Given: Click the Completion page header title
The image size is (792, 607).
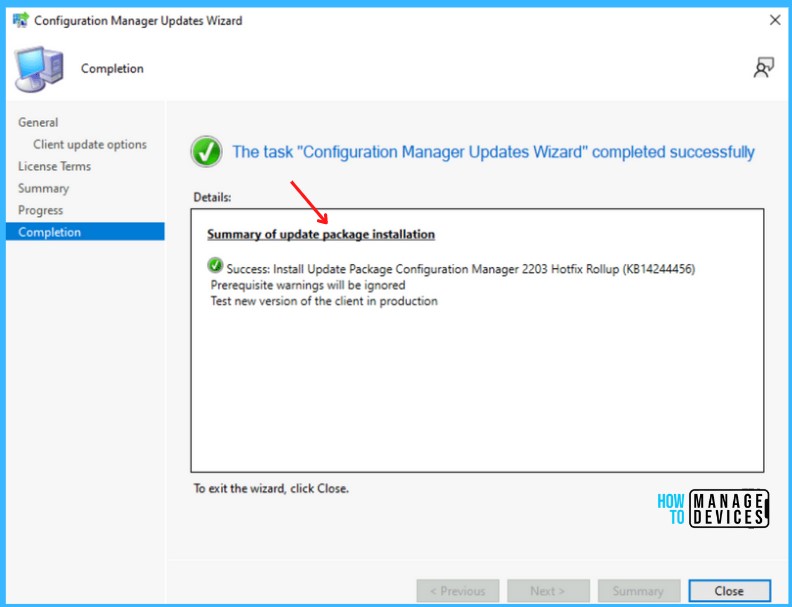Looking at the screenshot, I should click(x=112, y=69).
